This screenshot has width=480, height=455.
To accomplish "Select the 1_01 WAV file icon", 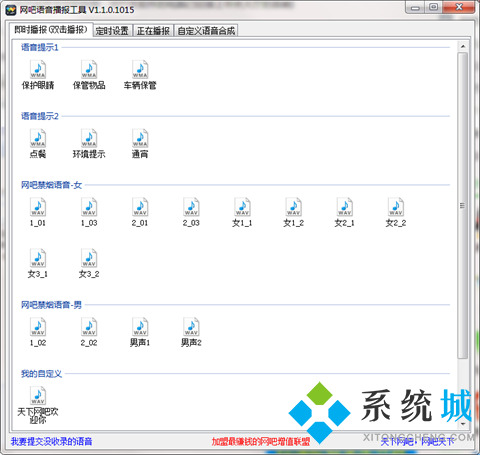I will (x=38, y=207).
